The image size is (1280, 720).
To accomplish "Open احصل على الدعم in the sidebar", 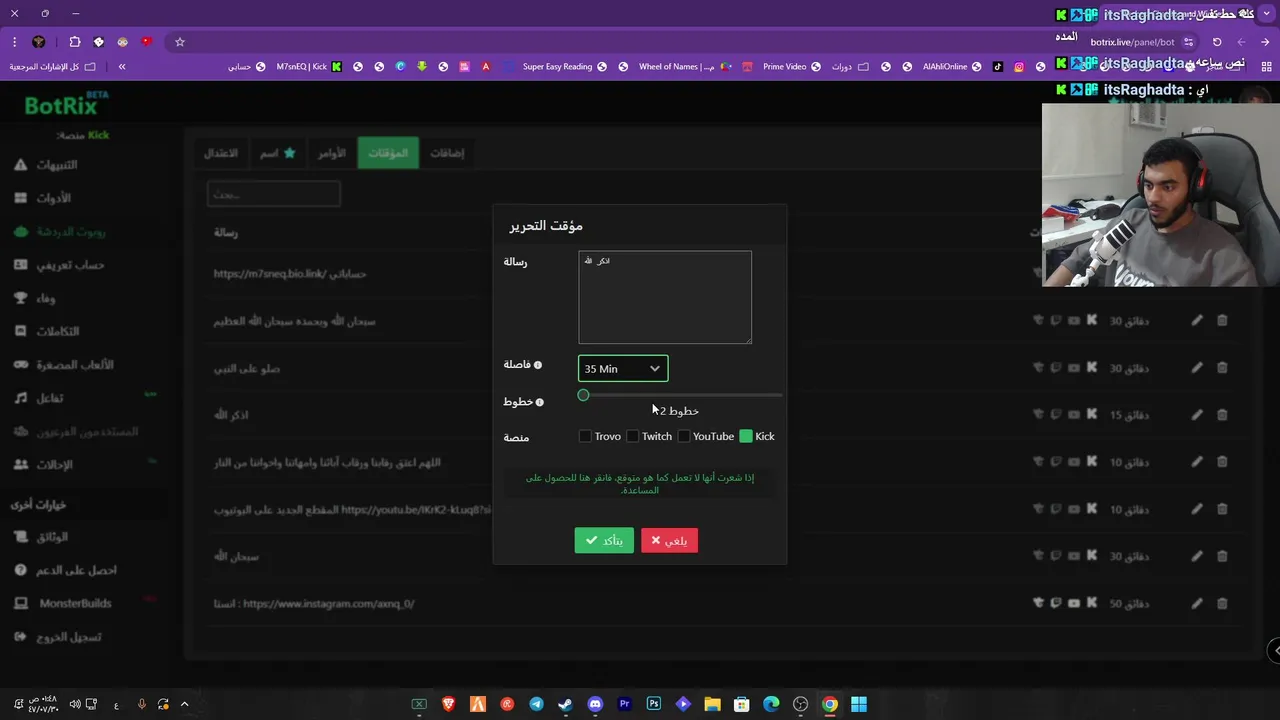I will coord(64,570).
